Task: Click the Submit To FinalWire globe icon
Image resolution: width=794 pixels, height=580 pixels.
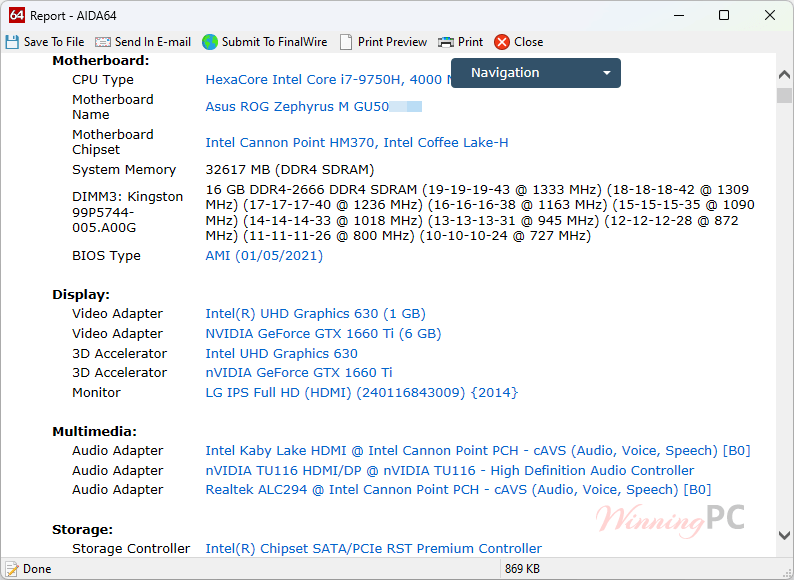Action: (x=210, y=42)
